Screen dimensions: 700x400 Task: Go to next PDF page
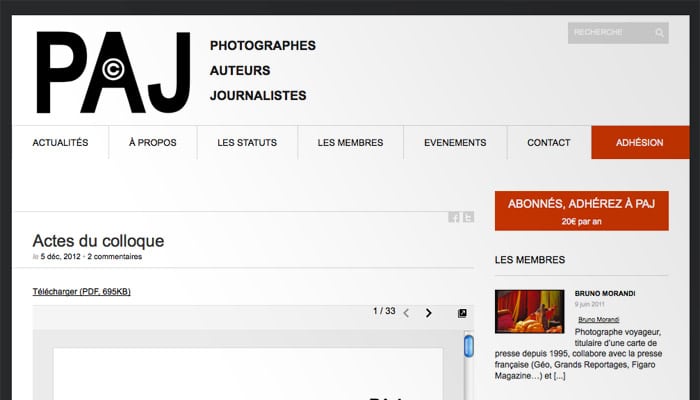click(x=429, y=313)
